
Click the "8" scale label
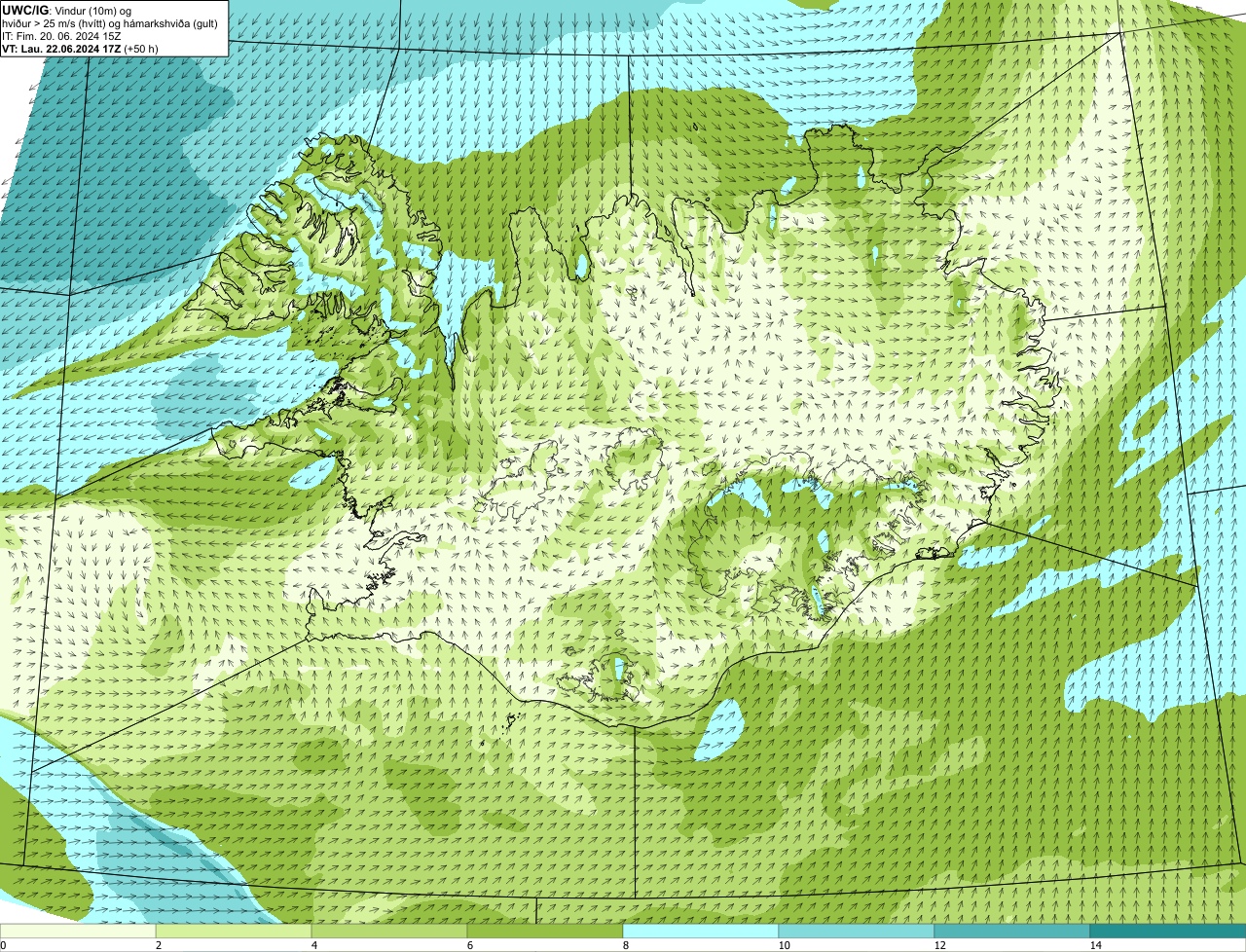click(x=625, y=945)
